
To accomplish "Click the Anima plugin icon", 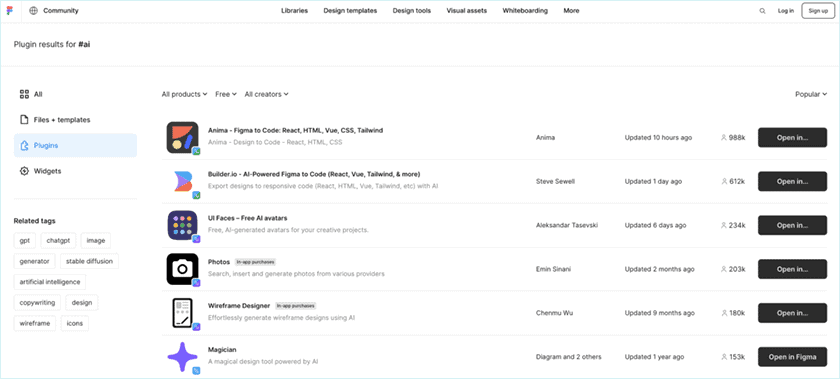I will coord(183,137).
